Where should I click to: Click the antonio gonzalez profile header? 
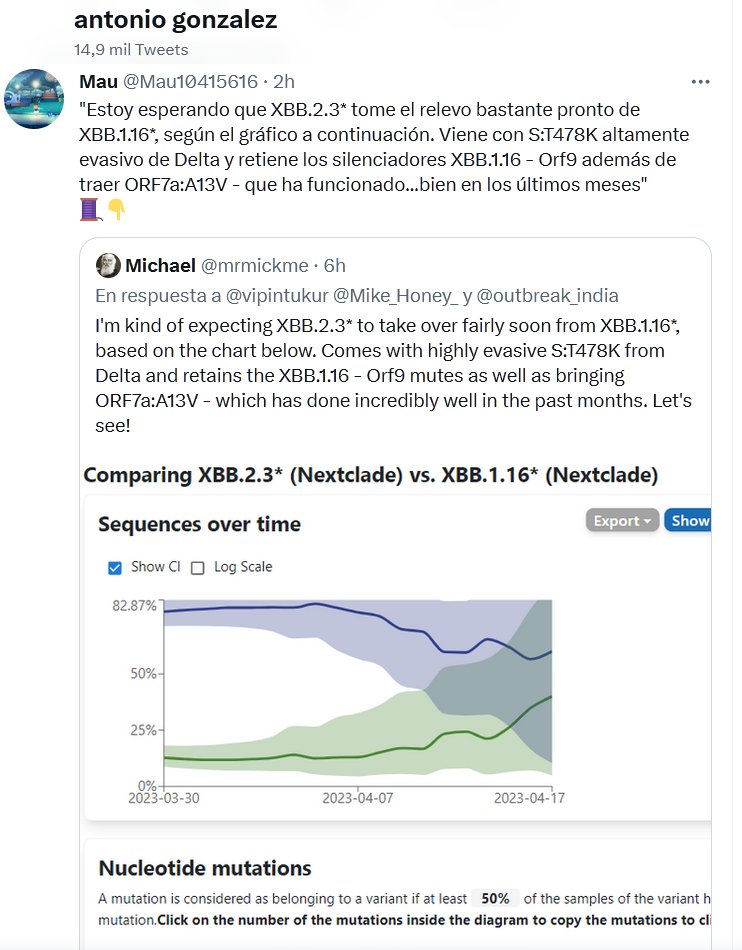(176, 19)
